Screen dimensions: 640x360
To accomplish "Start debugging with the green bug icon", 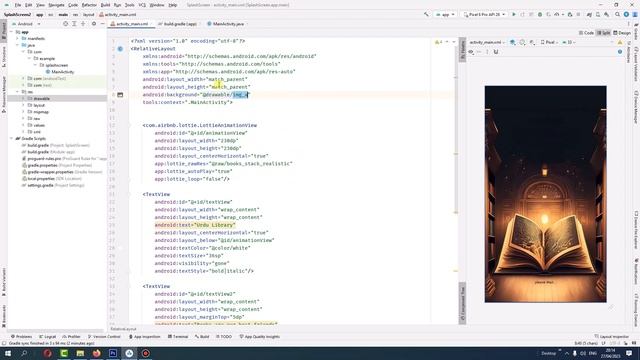I will tap(540, 14).
